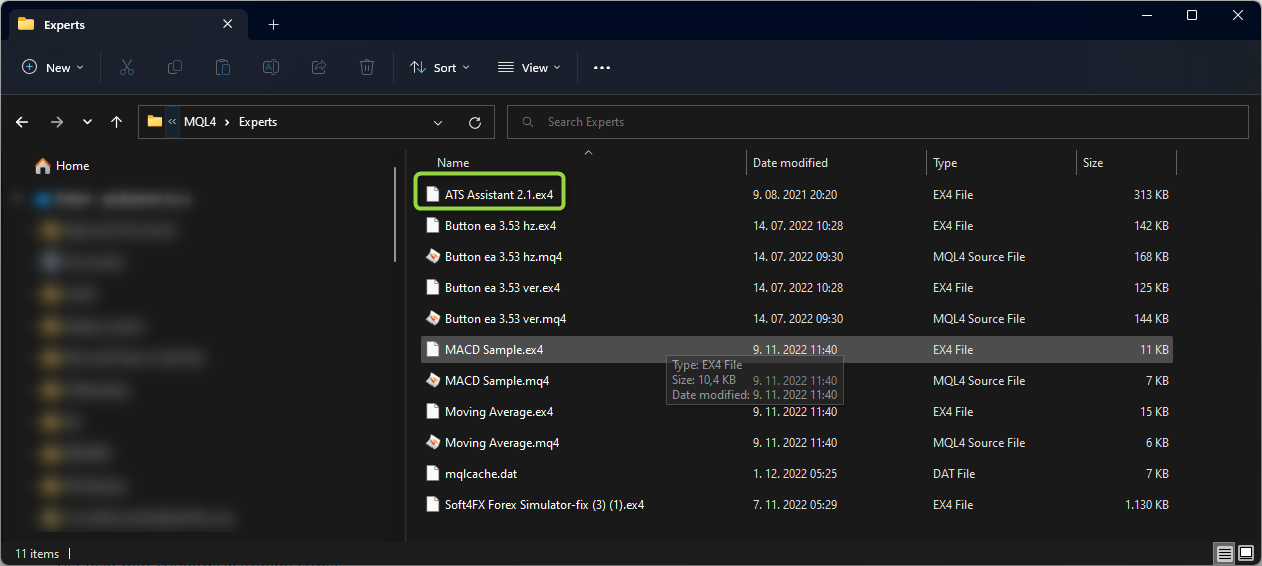Open the See more ellipsis menu
This screenshot has height=566, width=1262.
tap(601, 68)
